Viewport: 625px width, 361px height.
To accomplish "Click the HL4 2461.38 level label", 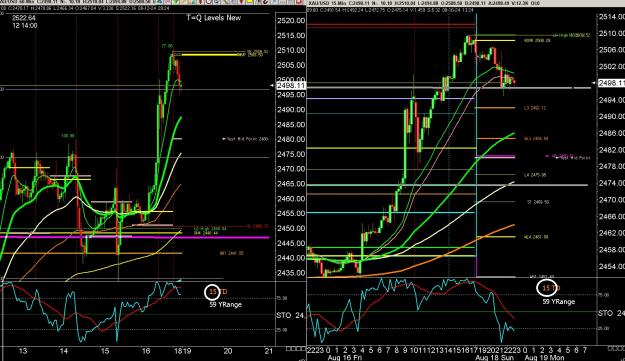I will [x=536, y=237].
